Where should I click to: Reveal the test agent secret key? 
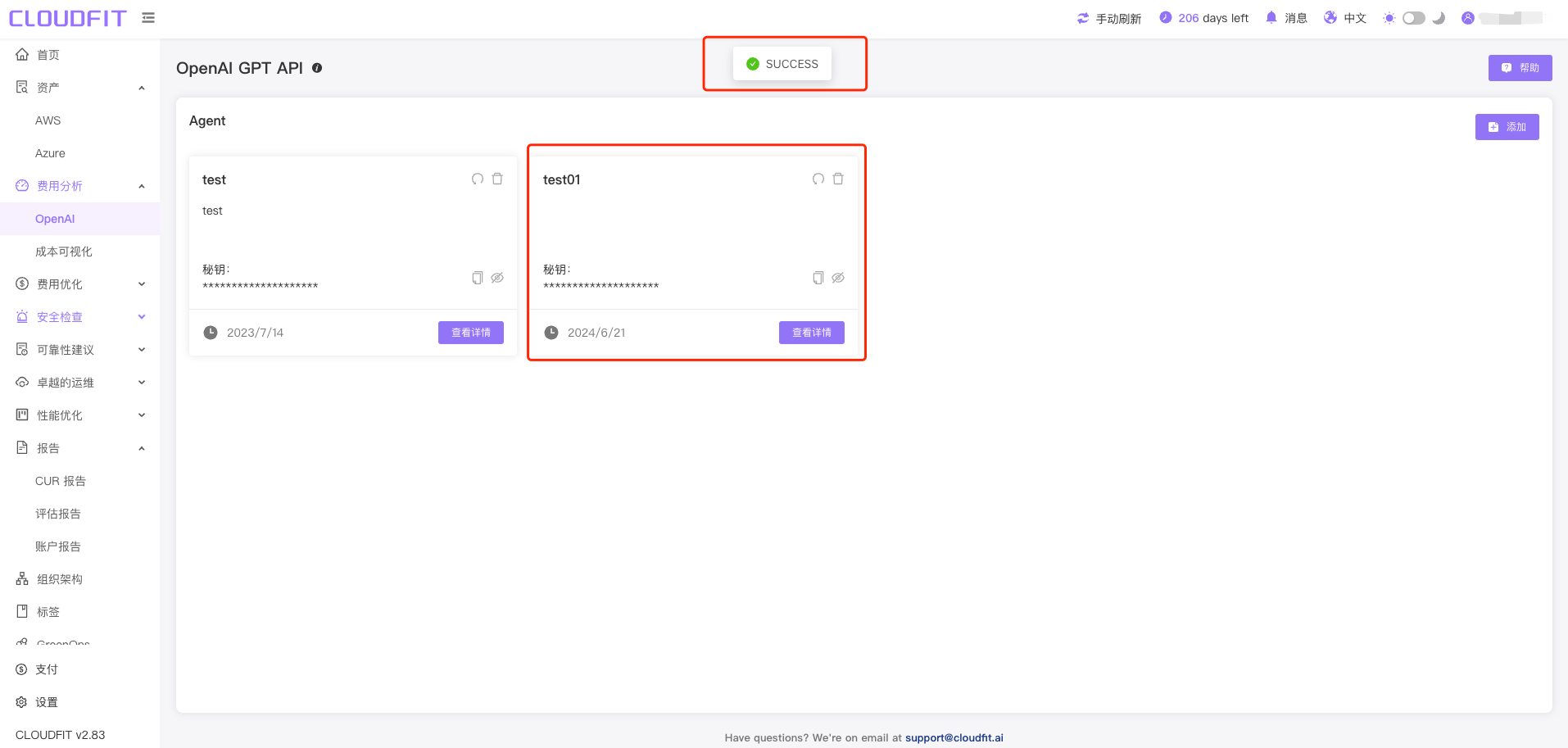497,278
